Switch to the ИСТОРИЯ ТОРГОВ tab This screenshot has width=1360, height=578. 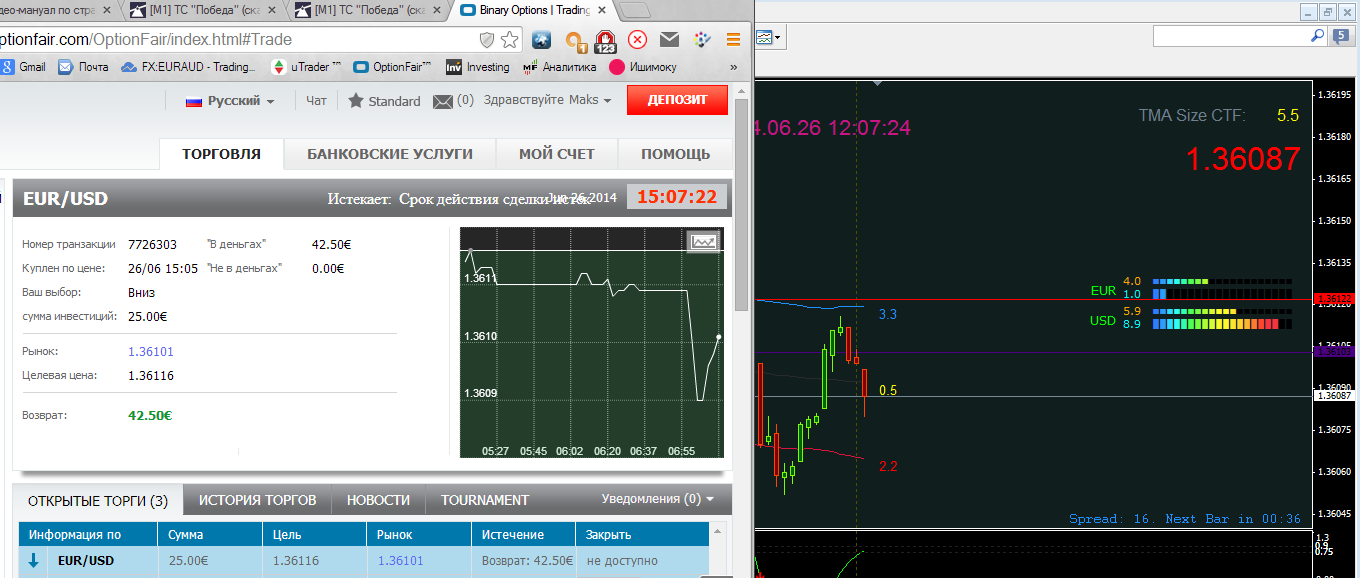(x=257, y=500)
